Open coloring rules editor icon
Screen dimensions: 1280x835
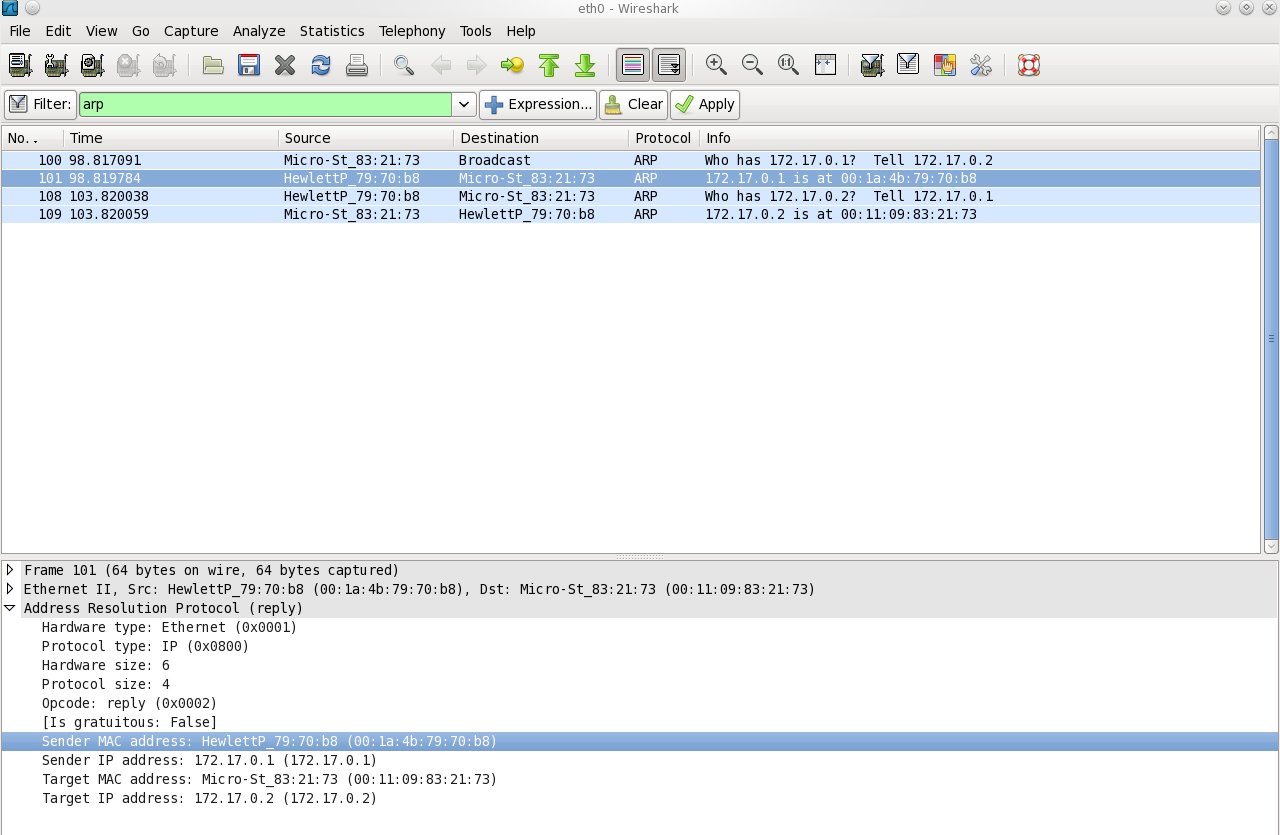(944, 66)
